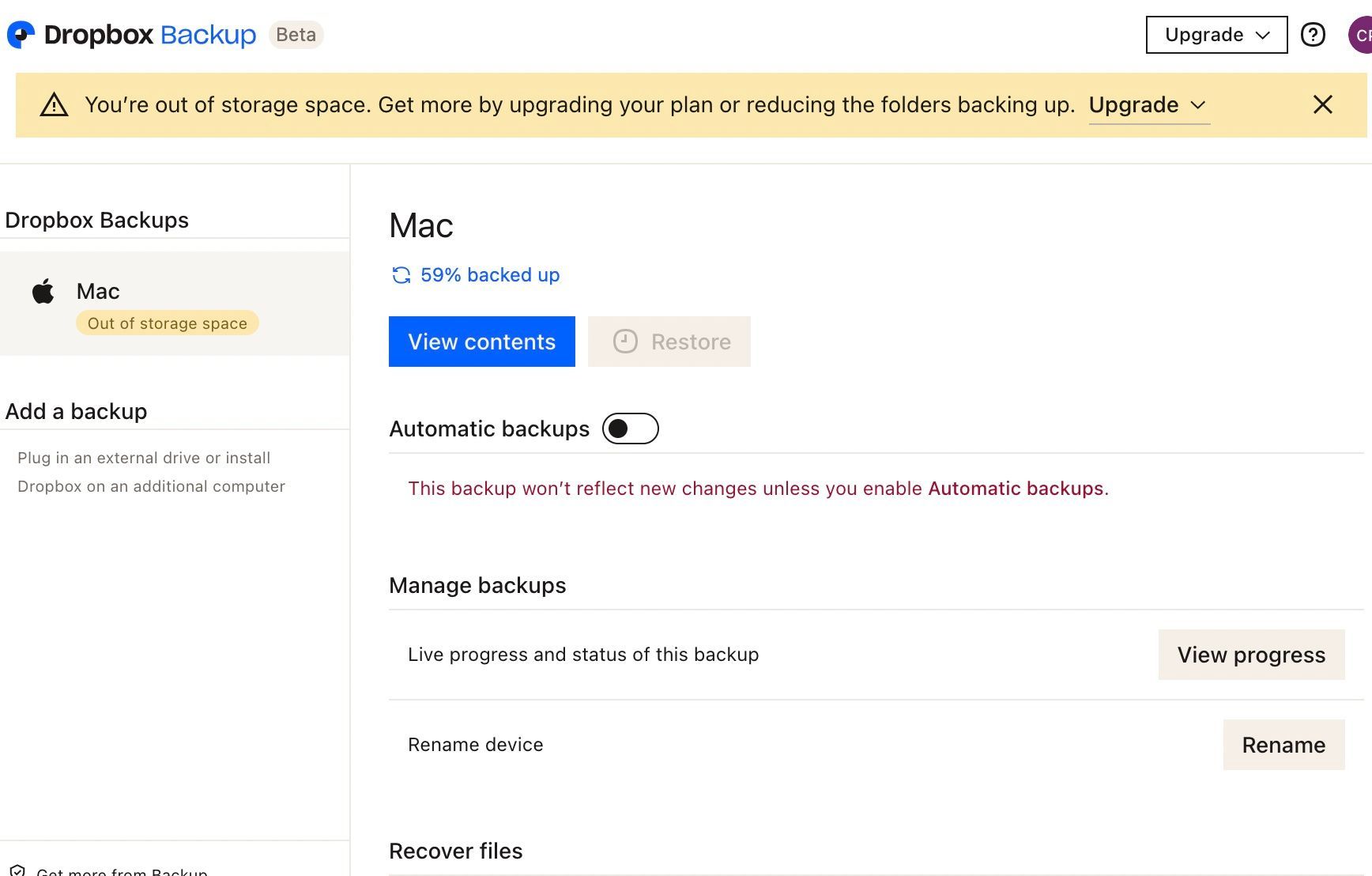Image resolution: width=1372 pixels, height=876 pixels.
Task: Click the View progress button
Action: (x=1251, y=655)
